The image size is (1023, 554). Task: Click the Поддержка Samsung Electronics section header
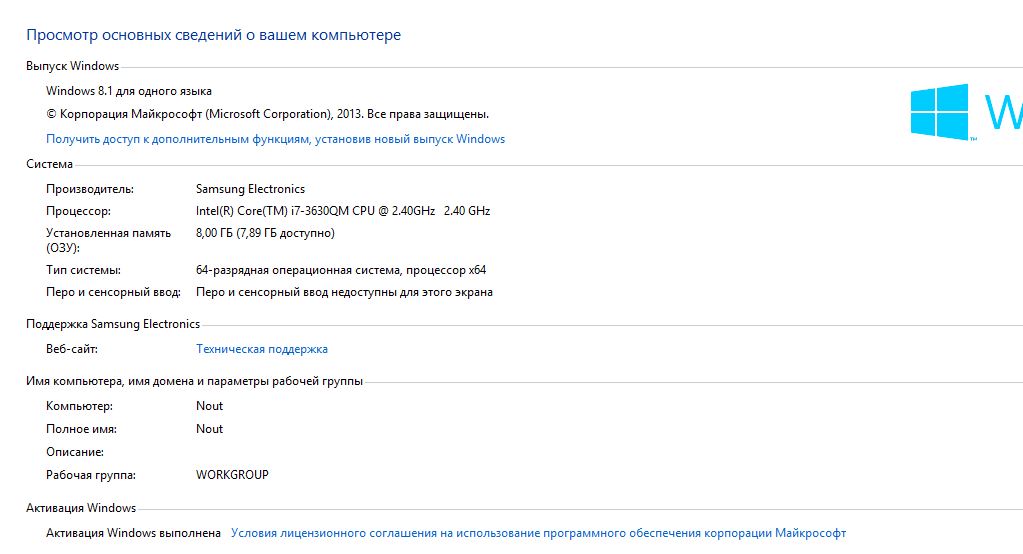(113, 324)
